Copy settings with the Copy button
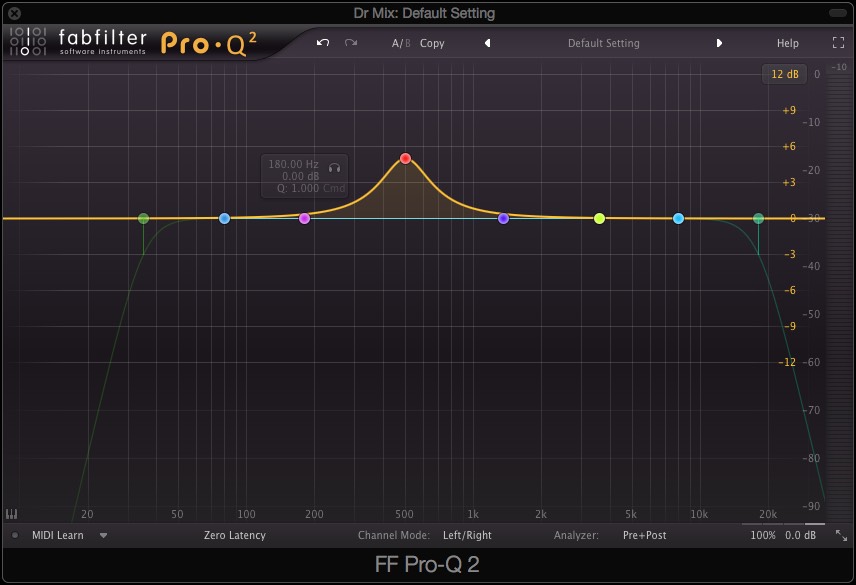Screen dimensions: 856x585 click(x=432, y=43)
